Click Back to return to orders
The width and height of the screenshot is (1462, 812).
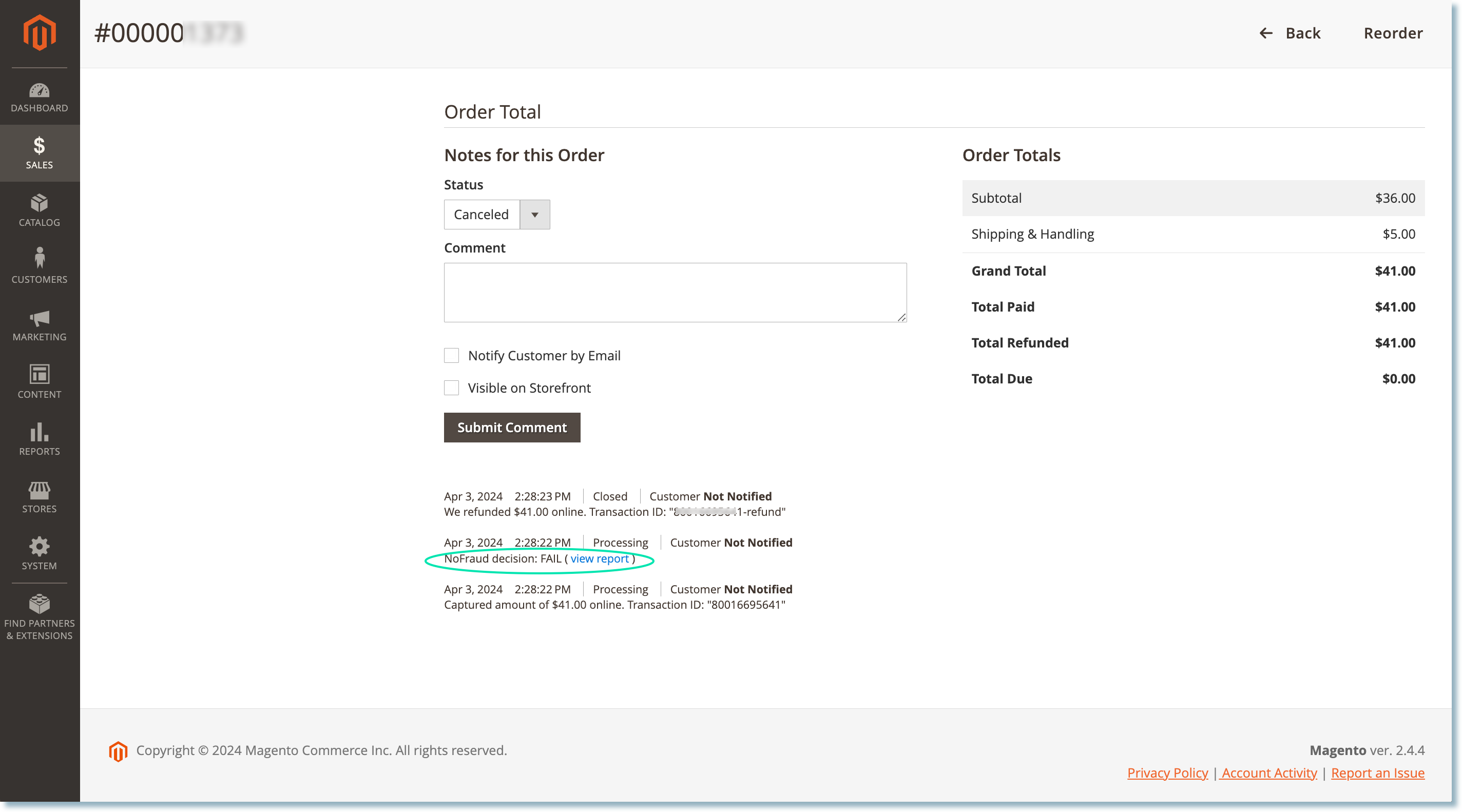tap(1290, 33)
